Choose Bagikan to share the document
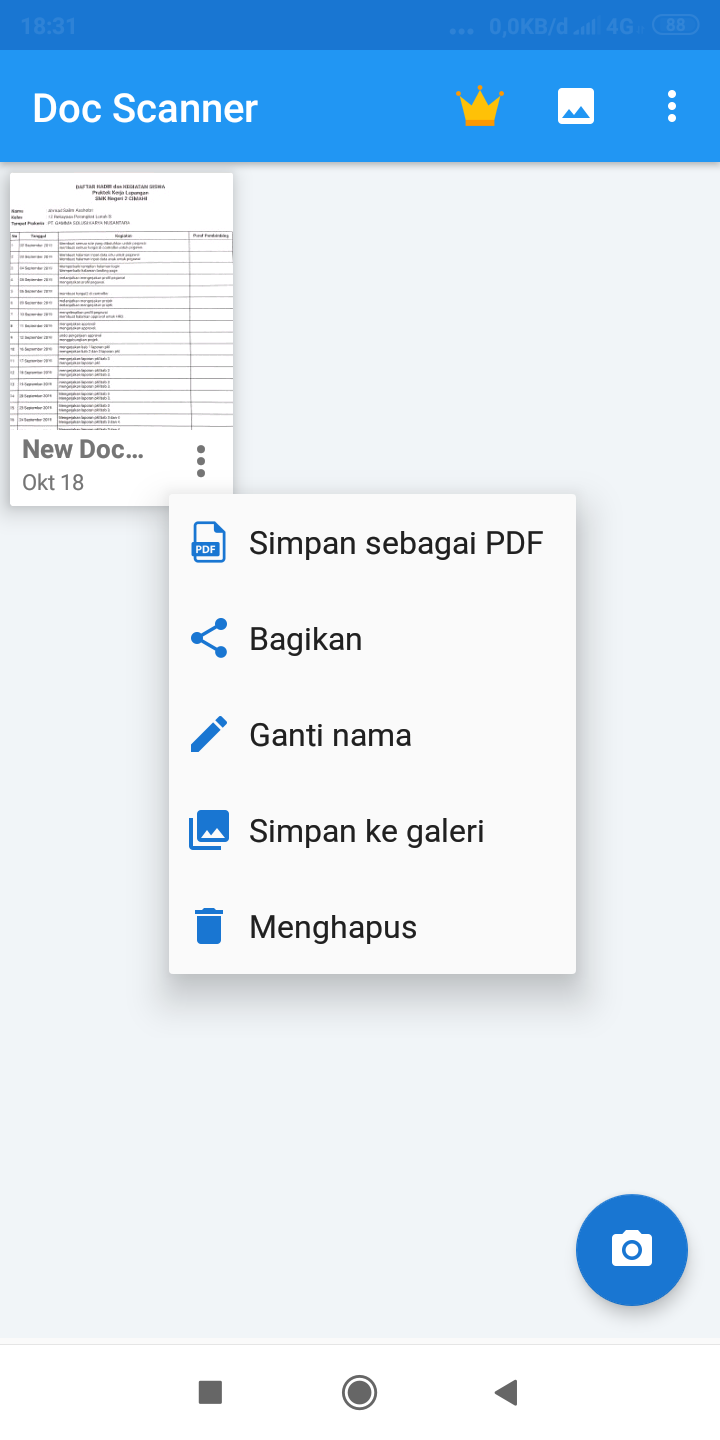 coord(305,637)
